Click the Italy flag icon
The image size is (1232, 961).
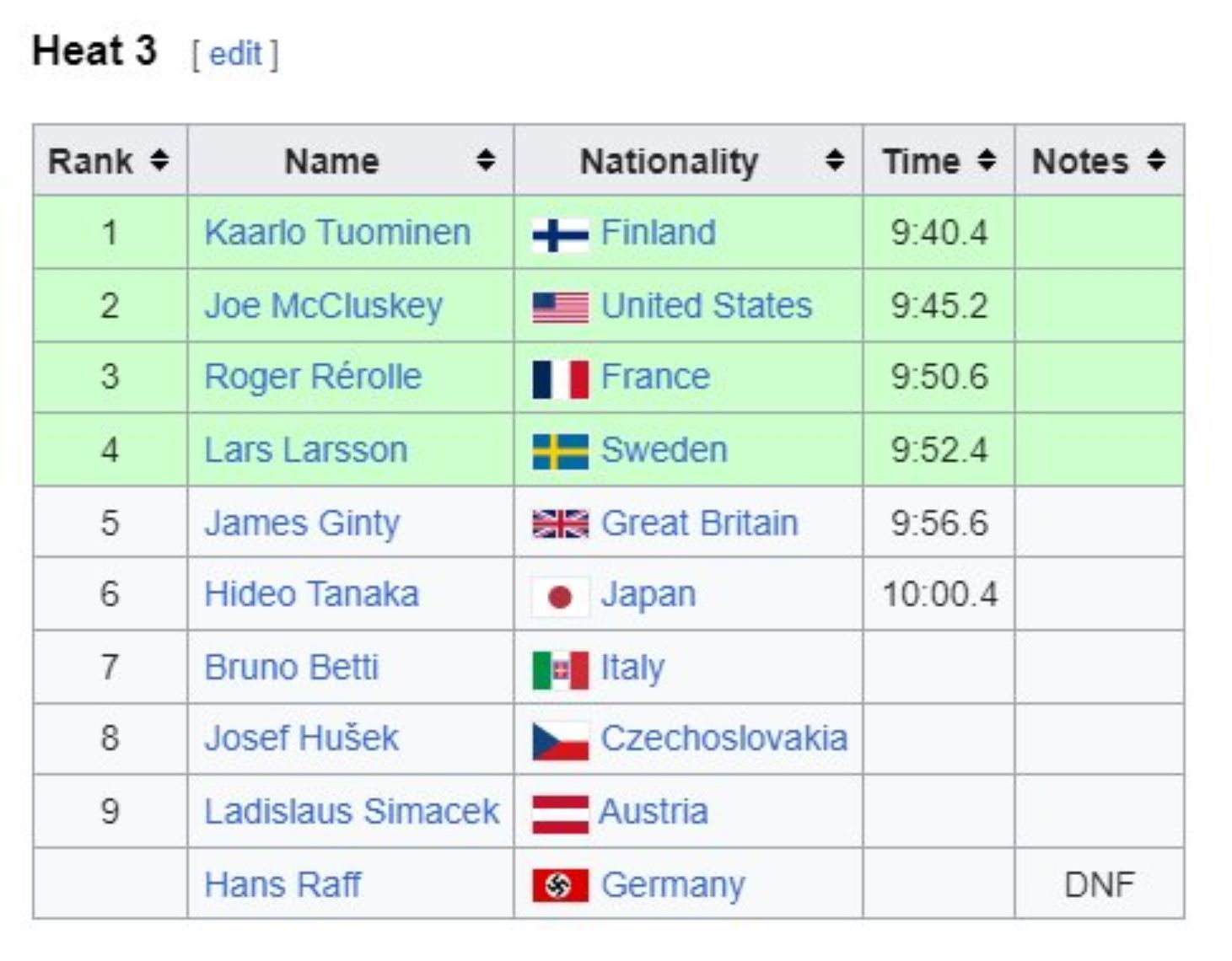(560, 669)
